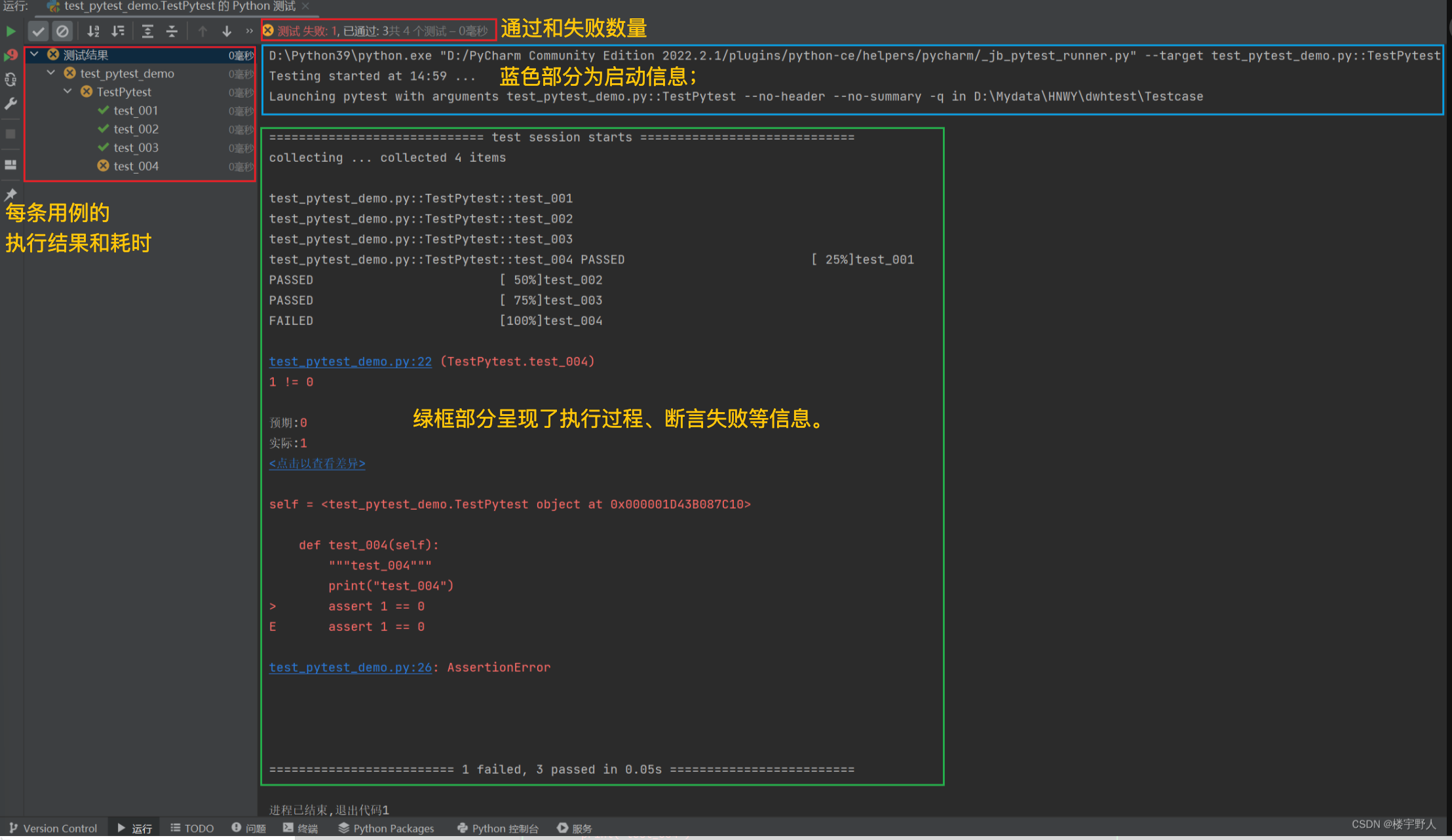Collapse the test_pytest_demo tree node

click(51, 73)
